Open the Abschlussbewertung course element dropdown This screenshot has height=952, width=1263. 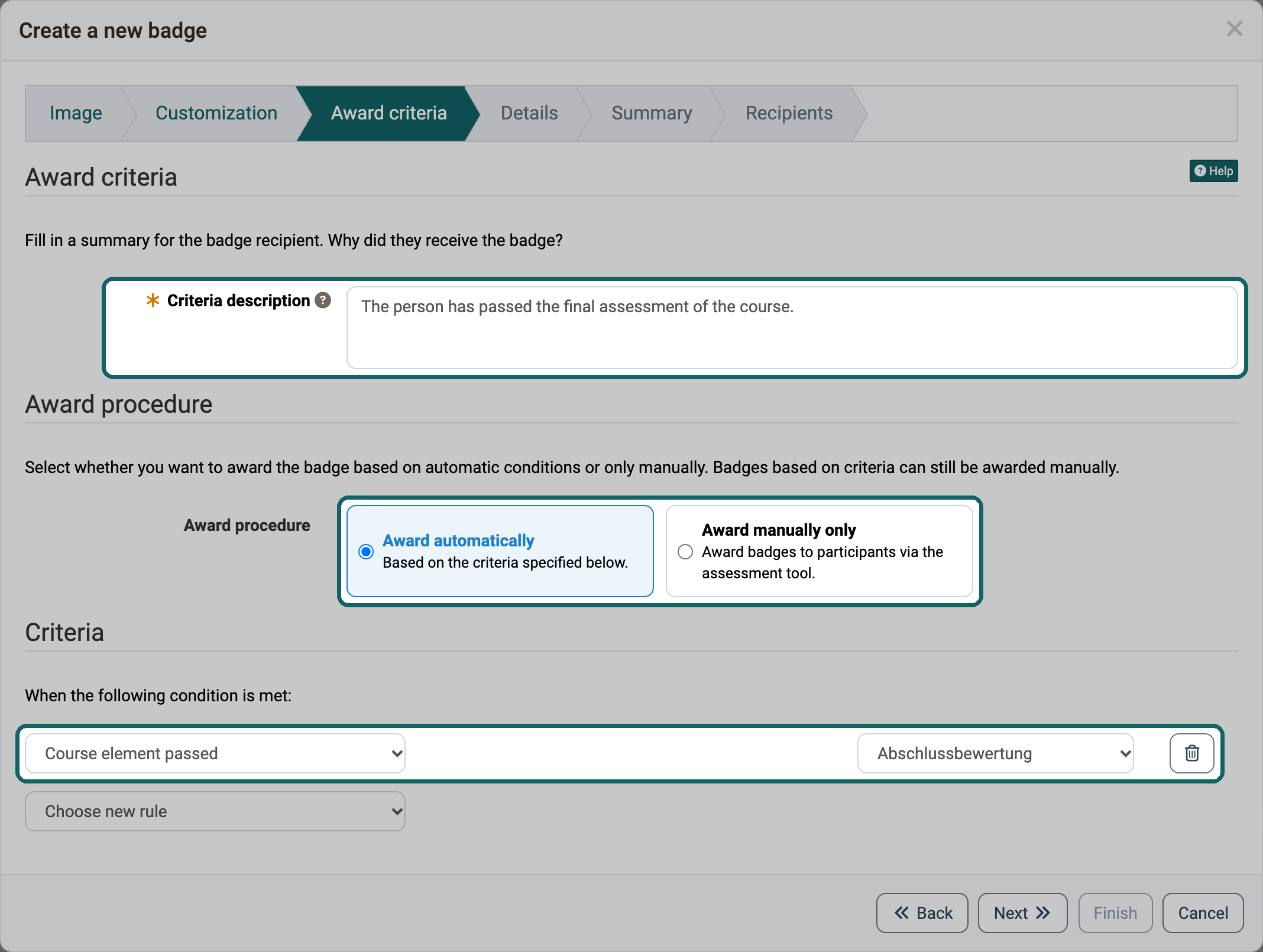coord(996,753)
